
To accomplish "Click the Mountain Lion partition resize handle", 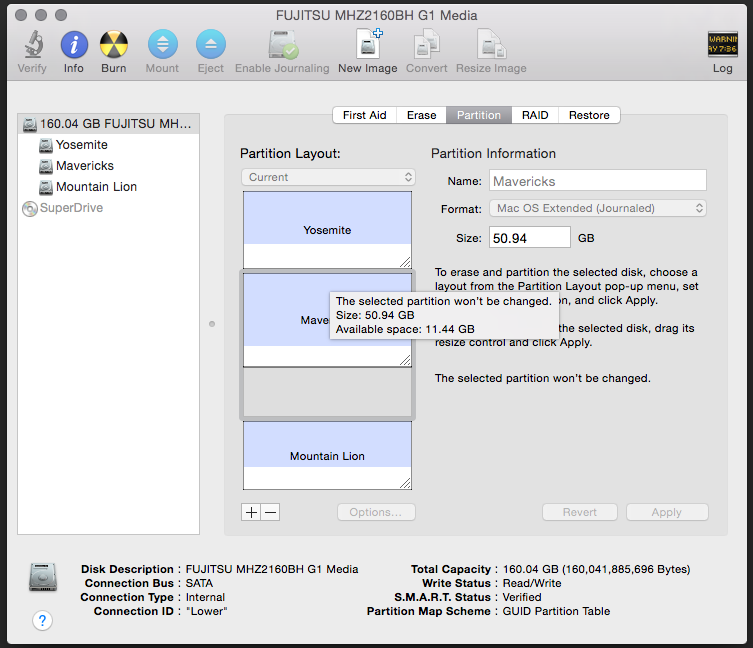I will (405, 483).
